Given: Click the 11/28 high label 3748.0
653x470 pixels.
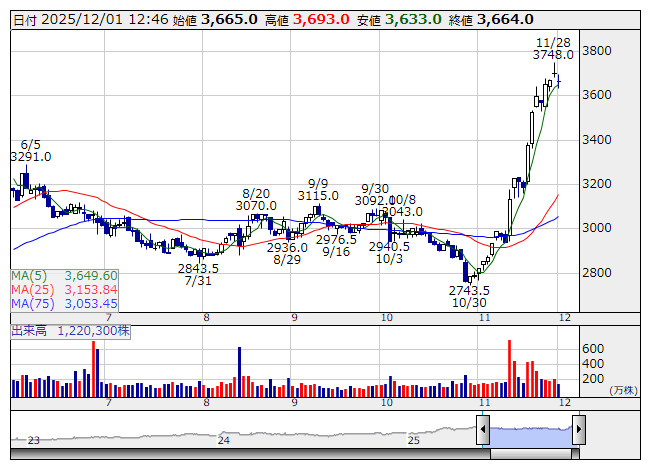Looking at the screenshot, I should [x=554, y=56].
